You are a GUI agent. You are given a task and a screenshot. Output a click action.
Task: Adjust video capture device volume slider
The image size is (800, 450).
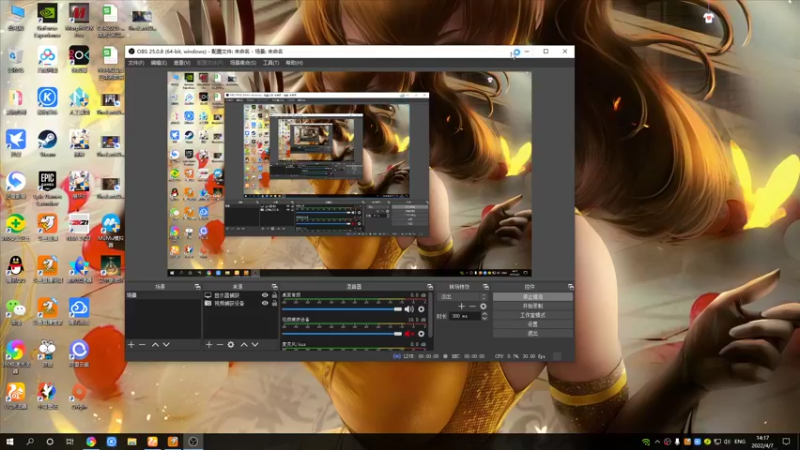tap(342, 334)
